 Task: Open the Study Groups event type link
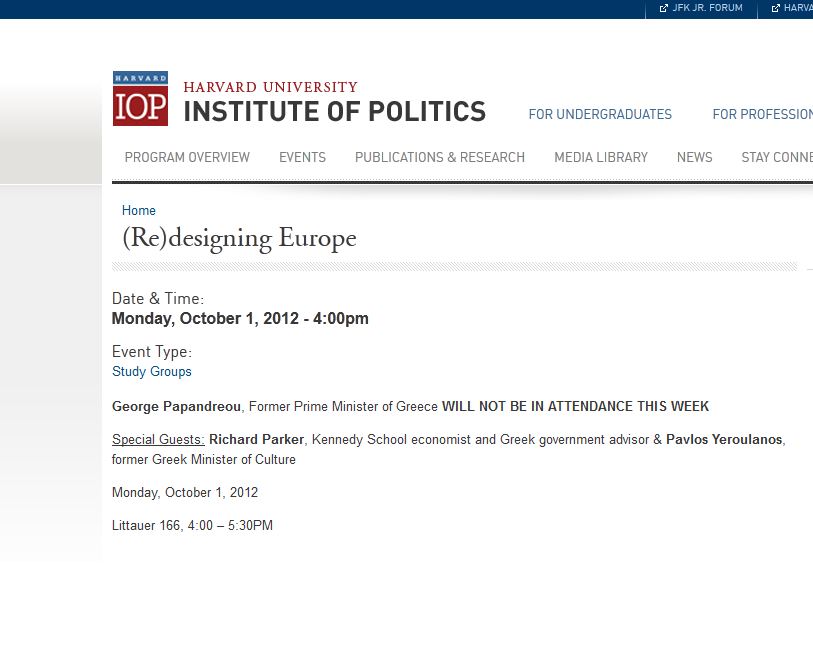(152, 371)
